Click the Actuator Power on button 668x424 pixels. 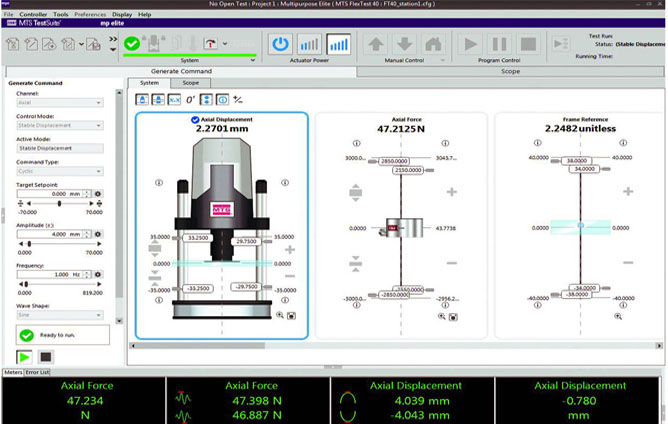[281, 44]
